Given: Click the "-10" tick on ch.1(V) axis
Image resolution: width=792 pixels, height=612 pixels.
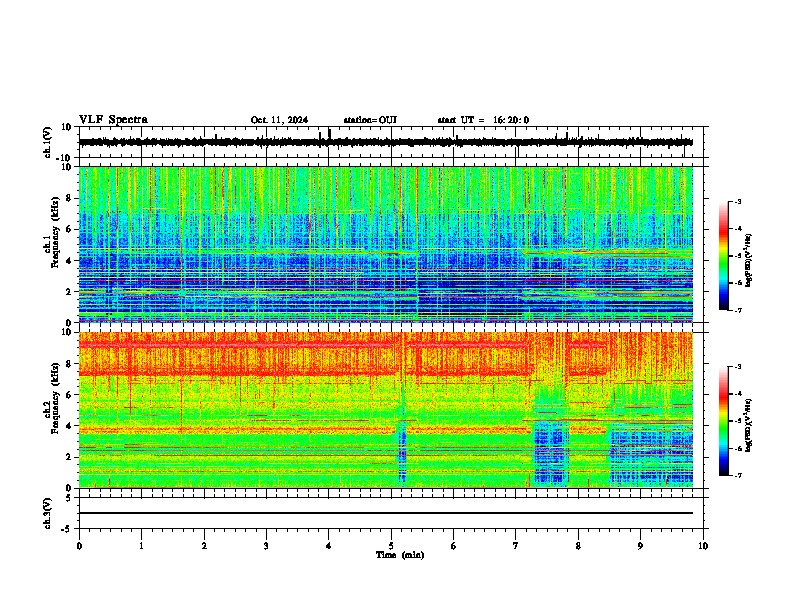Looking at the screenshot, I should click(64, 158).
